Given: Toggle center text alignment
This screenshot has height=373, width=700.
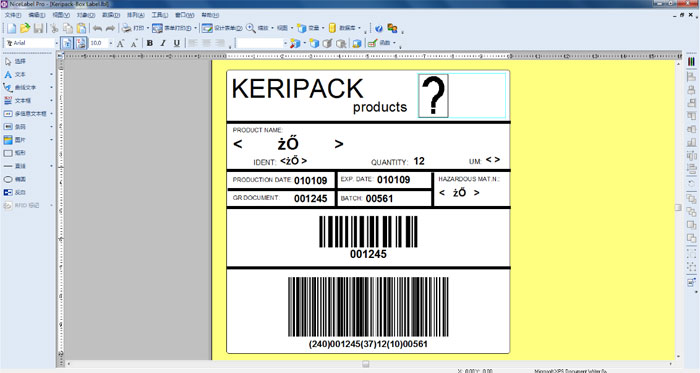Looking at the screenshot, I should click(x=206, y=43).
